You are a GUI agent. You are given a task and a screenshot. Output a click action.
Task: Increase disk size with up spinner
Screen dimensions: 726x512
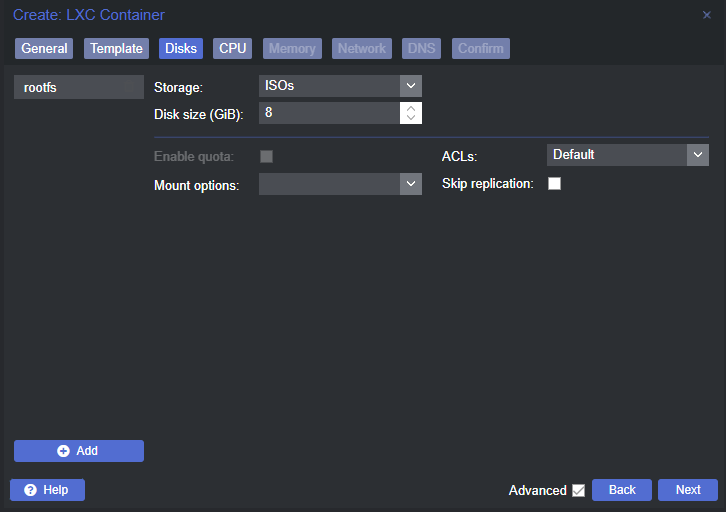coord(411,108)
